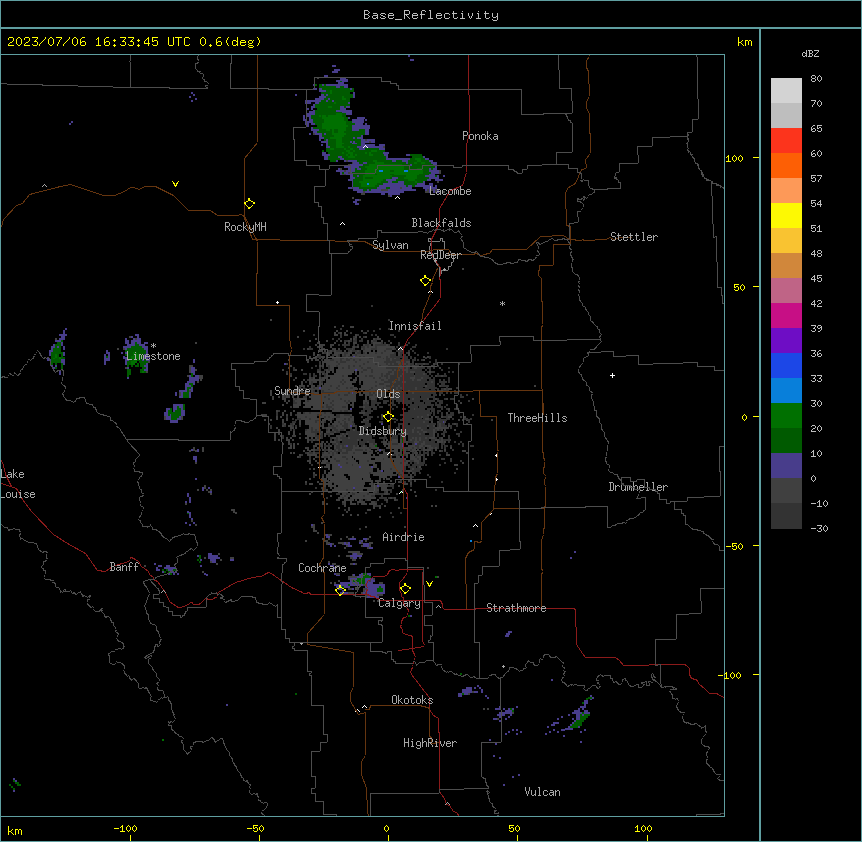
Task: Click the Limestone label
Action: (153, 356)
